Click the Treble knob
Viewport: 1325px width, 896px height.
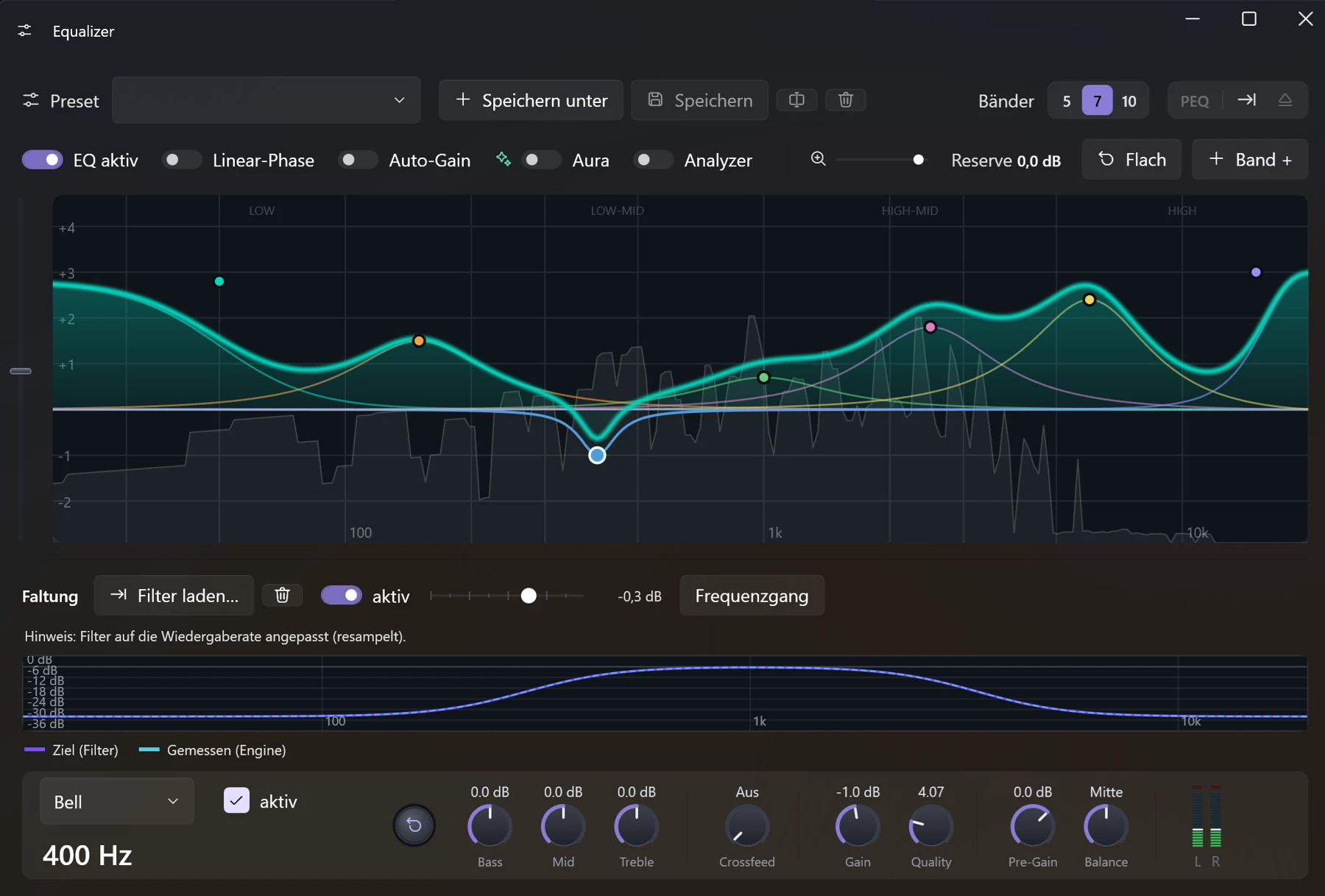point(637,825)
